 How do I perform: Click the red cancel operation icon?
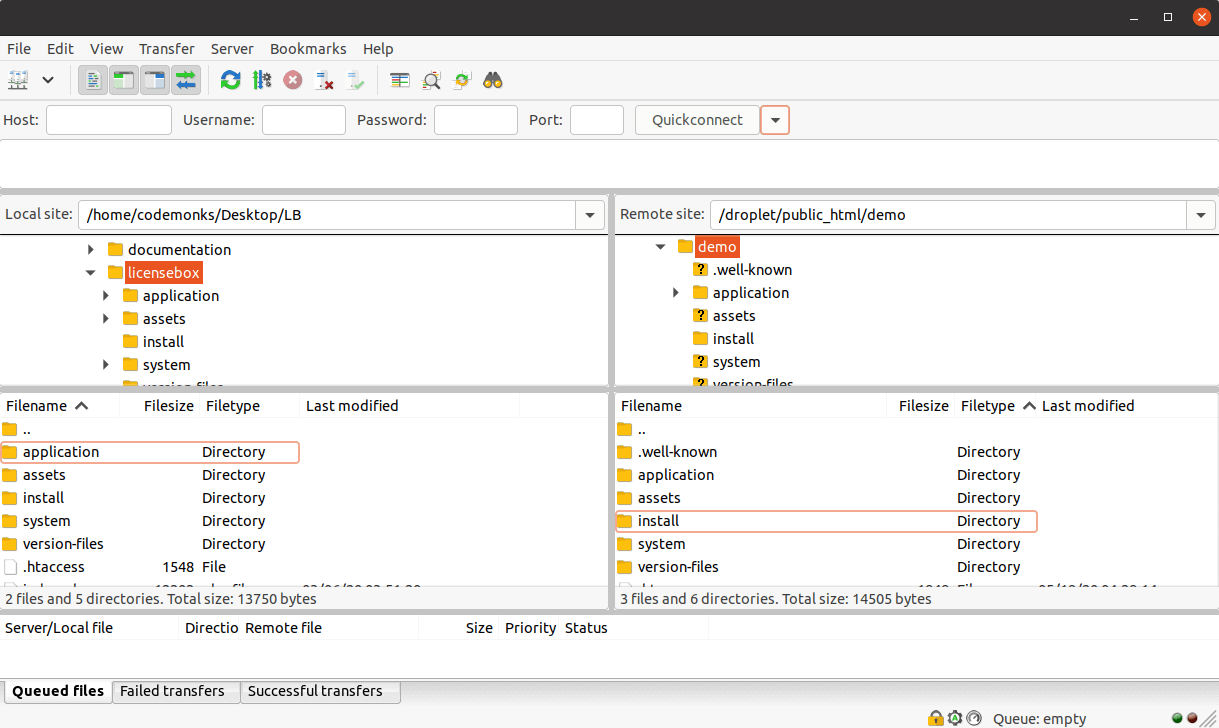coord(293,80)
